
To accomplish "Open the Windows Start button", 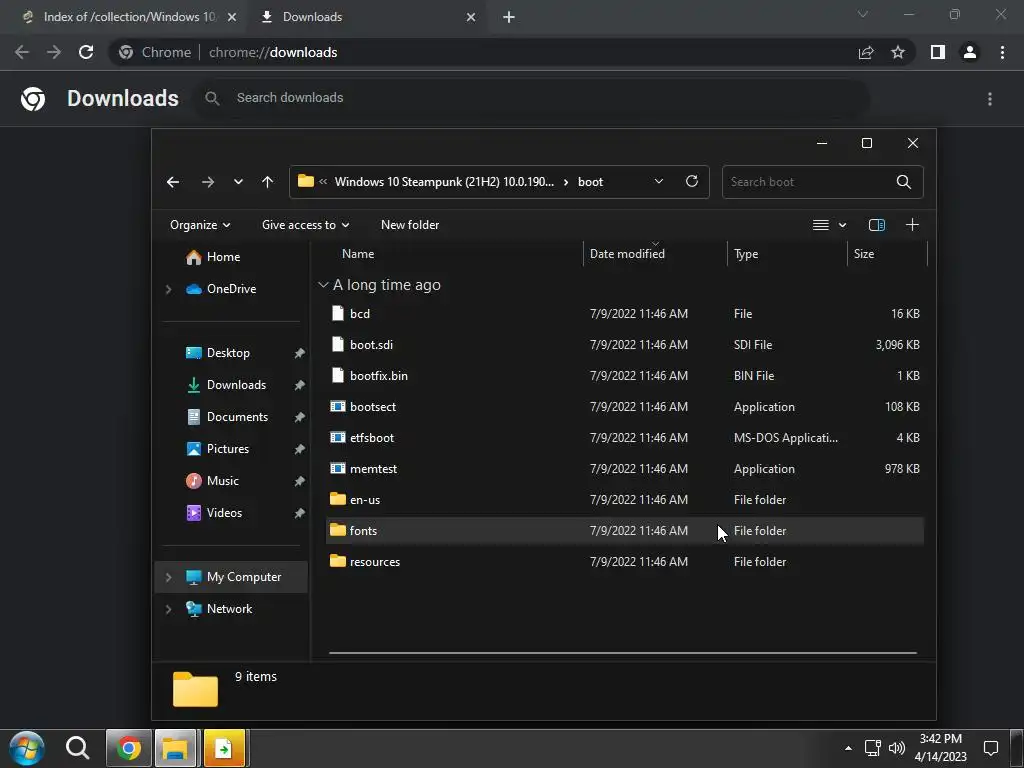I will [27, 748].
